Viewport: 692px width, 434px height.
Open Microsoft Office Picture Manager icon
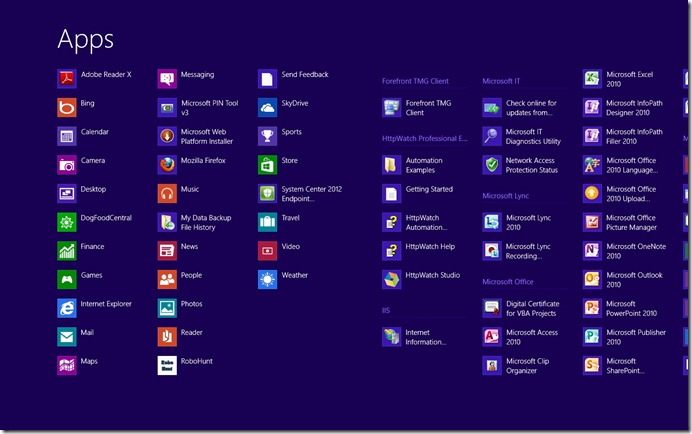click(592, 223)
